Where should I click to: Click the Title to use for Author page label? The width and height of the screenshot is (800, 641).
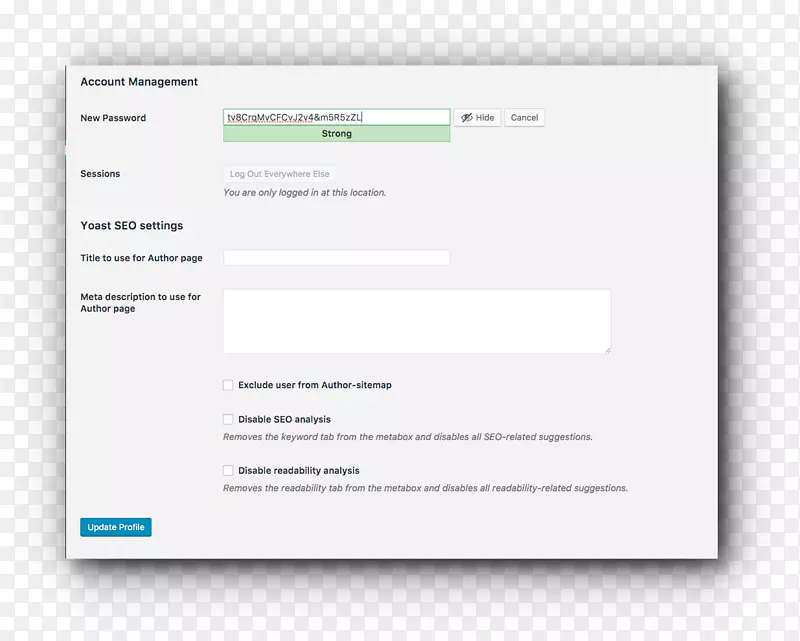coord(141,258)
